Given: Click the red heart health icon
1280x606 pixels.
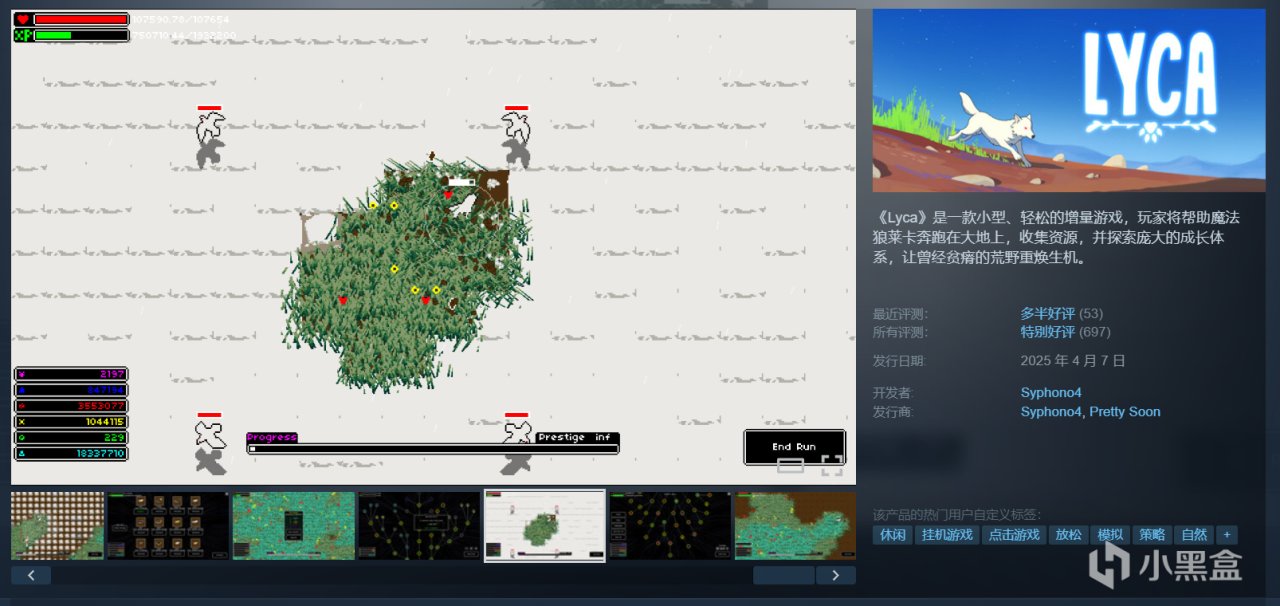Looking at the screenshot, I should coord(22,19).
